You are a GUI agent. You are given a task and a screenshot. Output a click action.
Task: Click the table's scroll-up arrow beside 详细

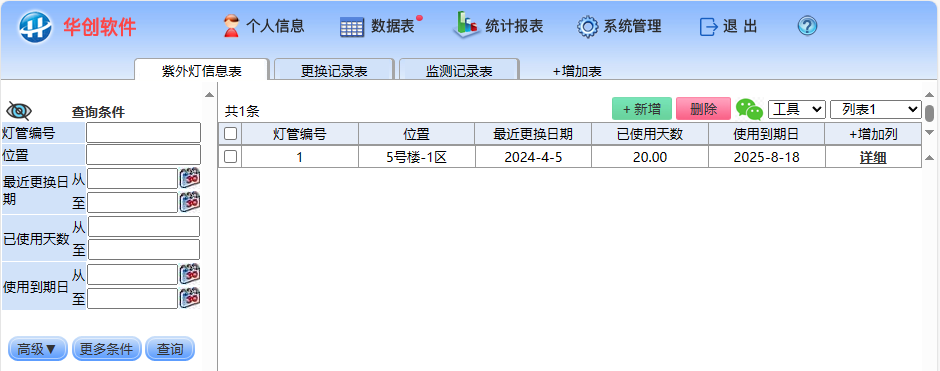929,158
